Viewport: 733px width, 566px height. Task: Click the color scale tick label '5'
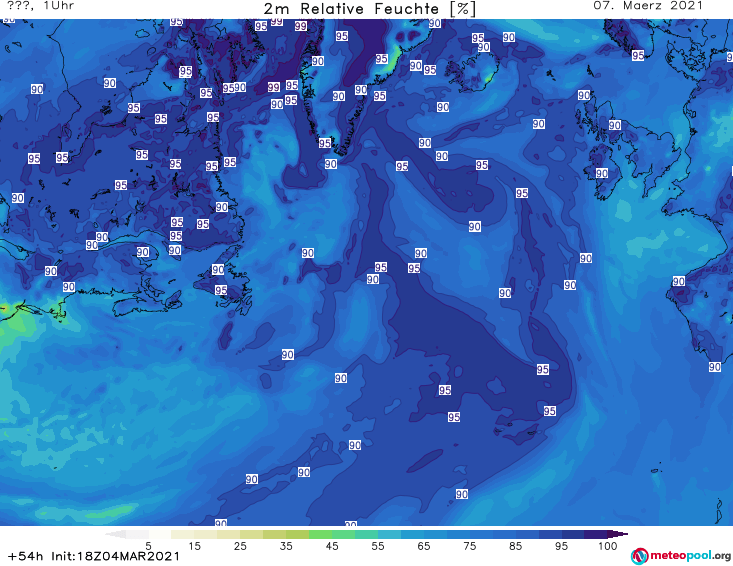(x=148, y=546)
